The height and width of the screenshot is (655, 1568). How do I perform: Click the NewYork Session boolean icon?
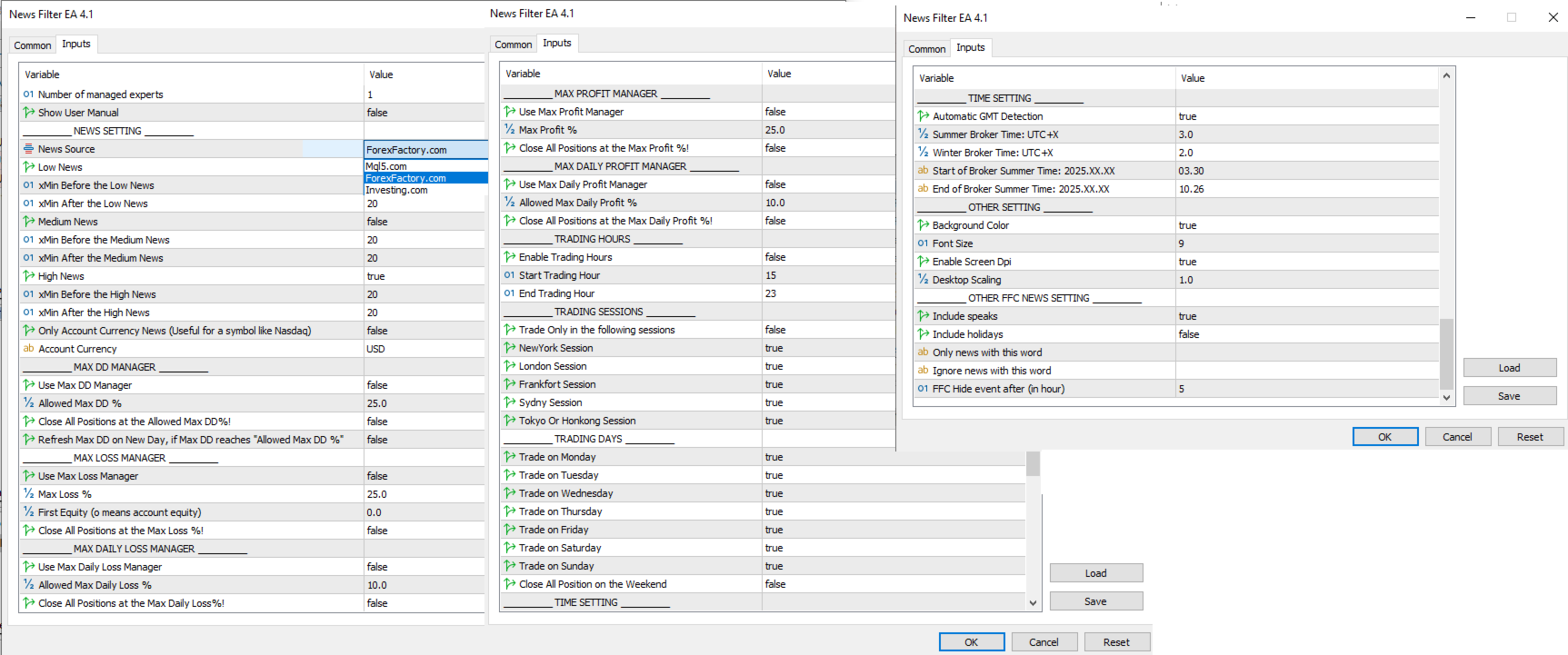click(x=510, y=348)
